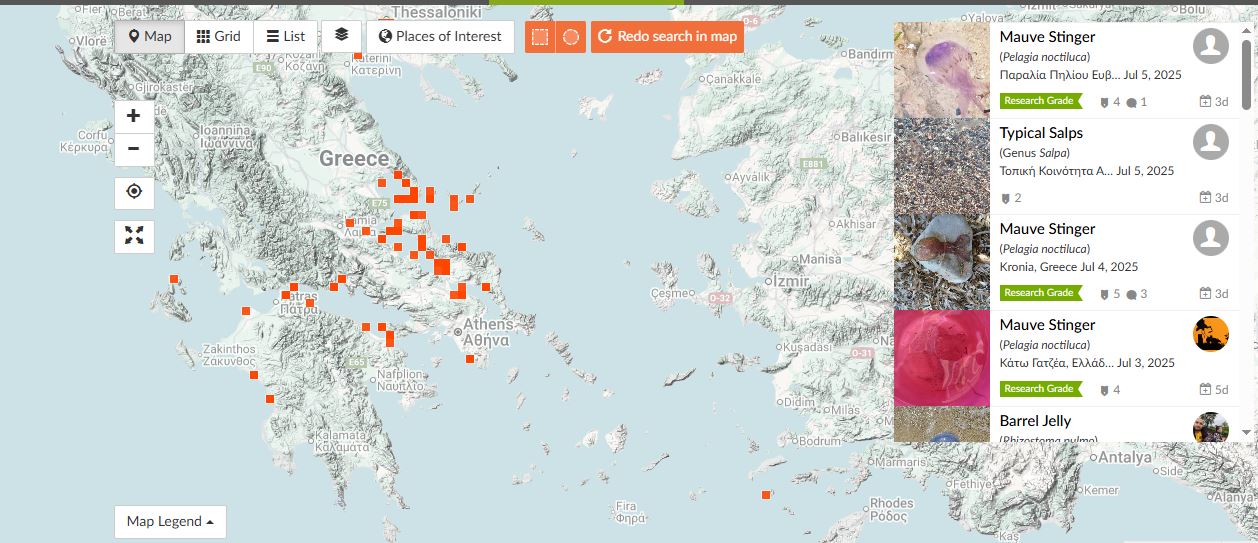
Task: Toggle full screen map view
Action: tap(134, 236)
